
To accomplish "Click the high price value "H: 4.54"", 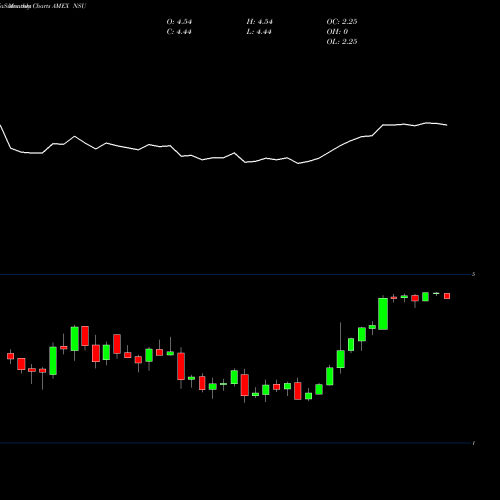I will [260, 22].
